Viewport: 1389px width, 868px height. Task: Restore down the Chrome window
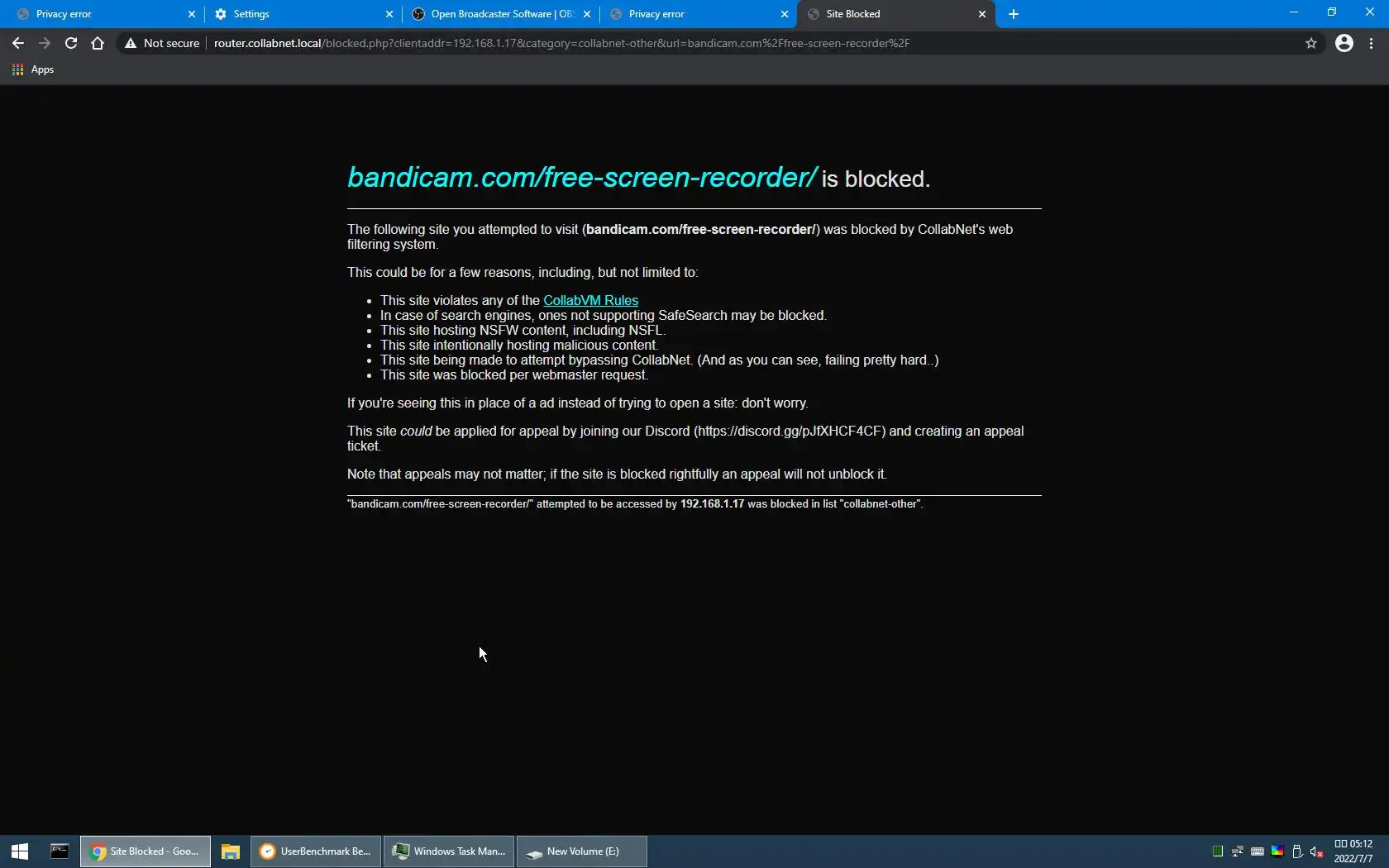[x=1332, y=12]
